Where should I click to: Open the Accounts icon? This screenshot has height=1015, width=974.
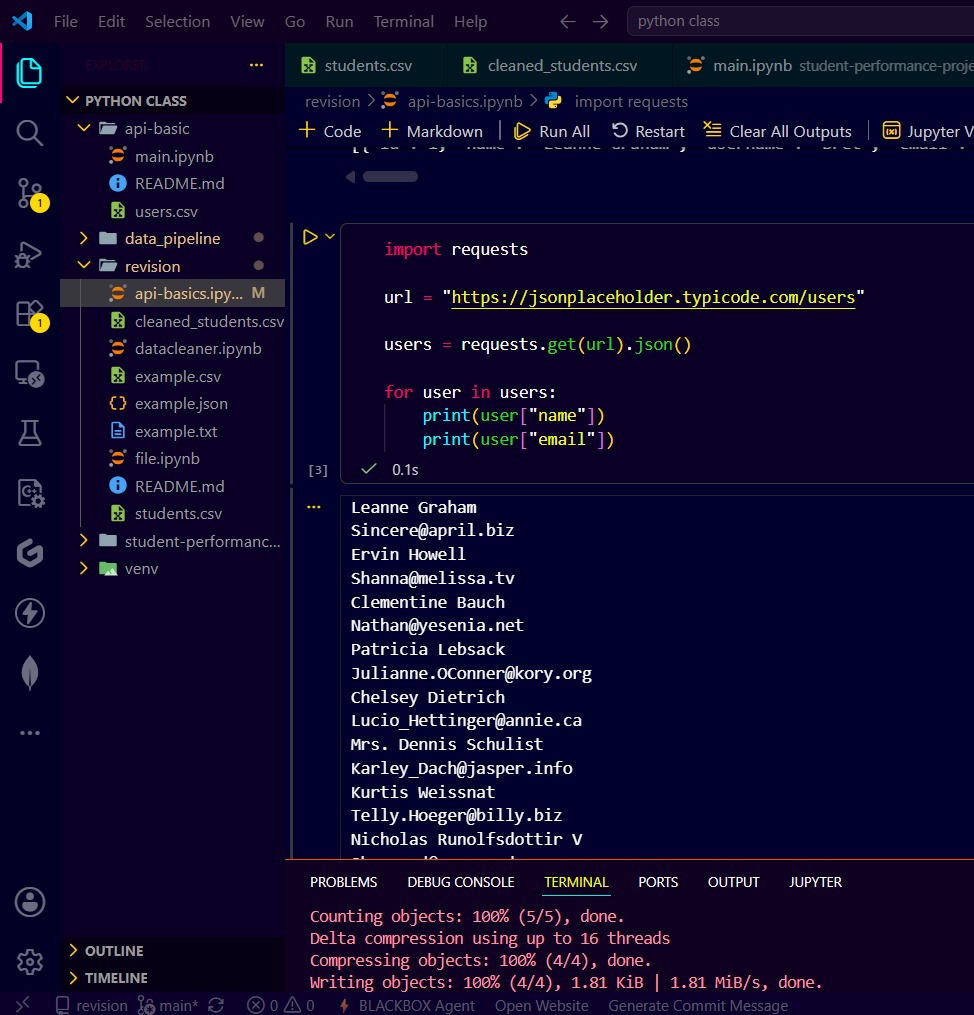29,902
